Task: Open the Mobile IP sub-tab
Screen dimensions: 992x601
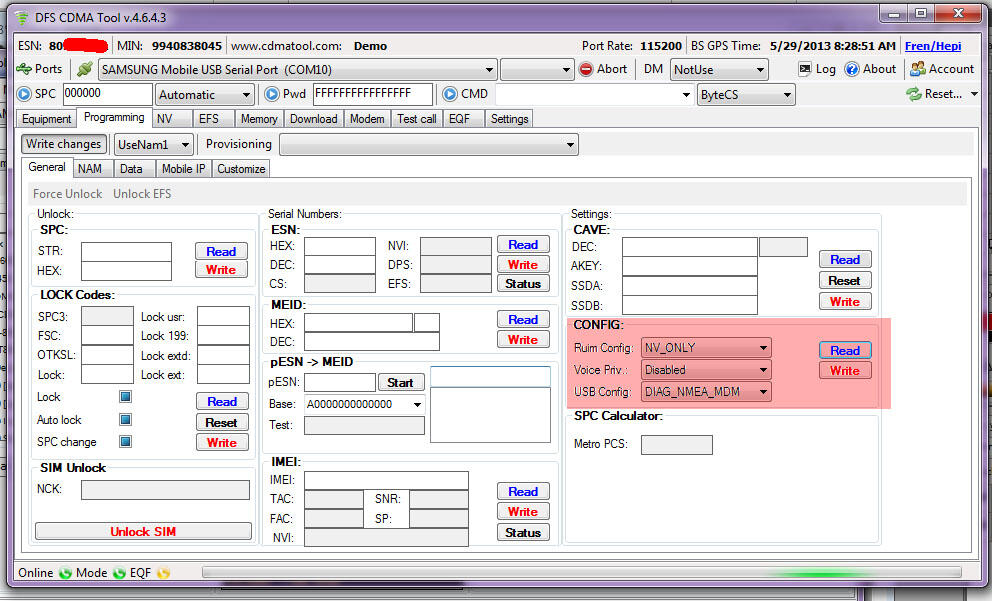Action: [x=183, y=169]
